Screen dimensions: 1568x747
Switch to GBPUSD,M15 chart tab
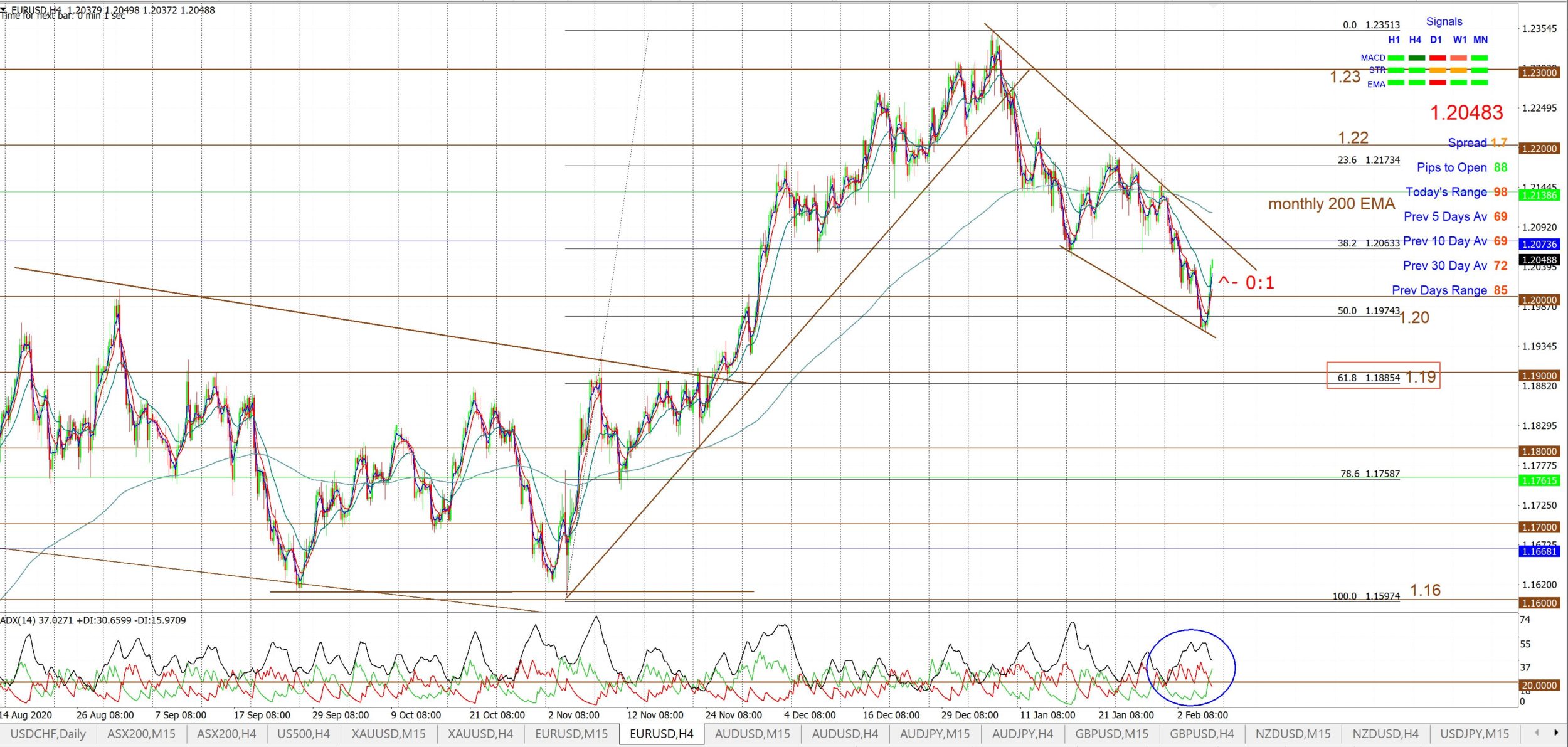[x=1111, y=733]
